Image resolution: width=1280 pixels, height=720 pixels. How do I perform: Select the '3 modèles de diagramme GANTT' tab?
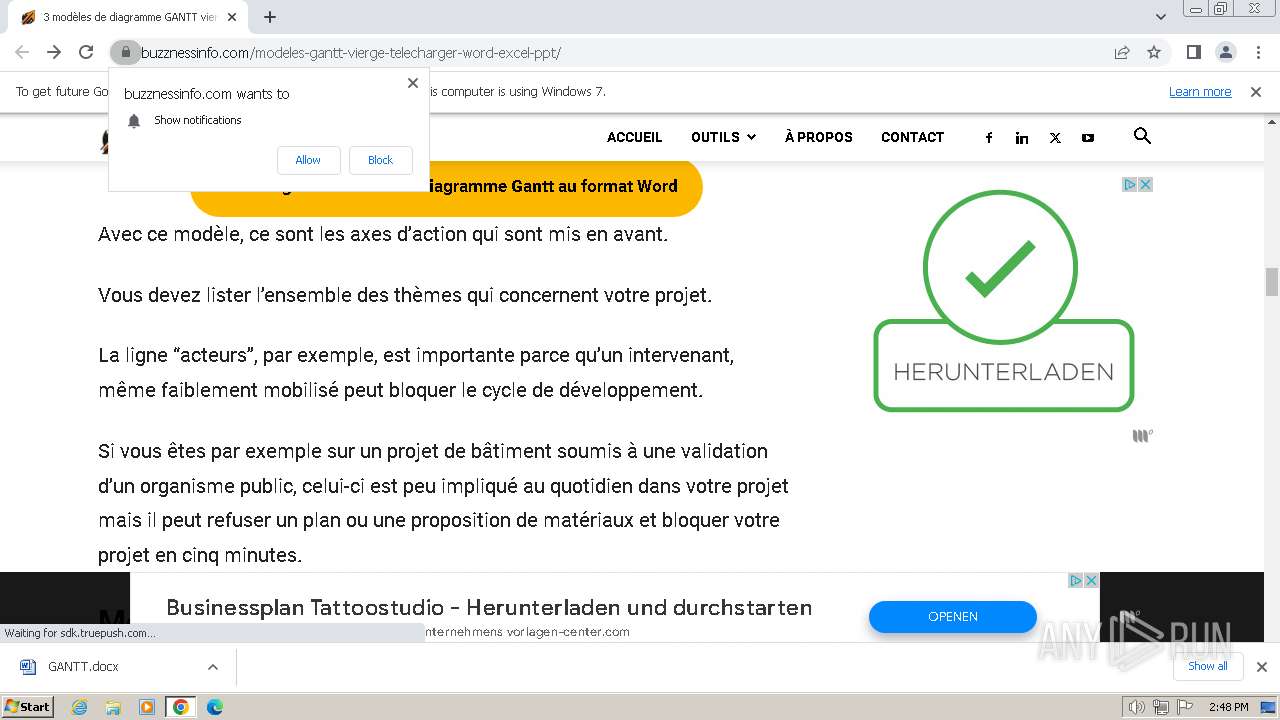[128, 17]
